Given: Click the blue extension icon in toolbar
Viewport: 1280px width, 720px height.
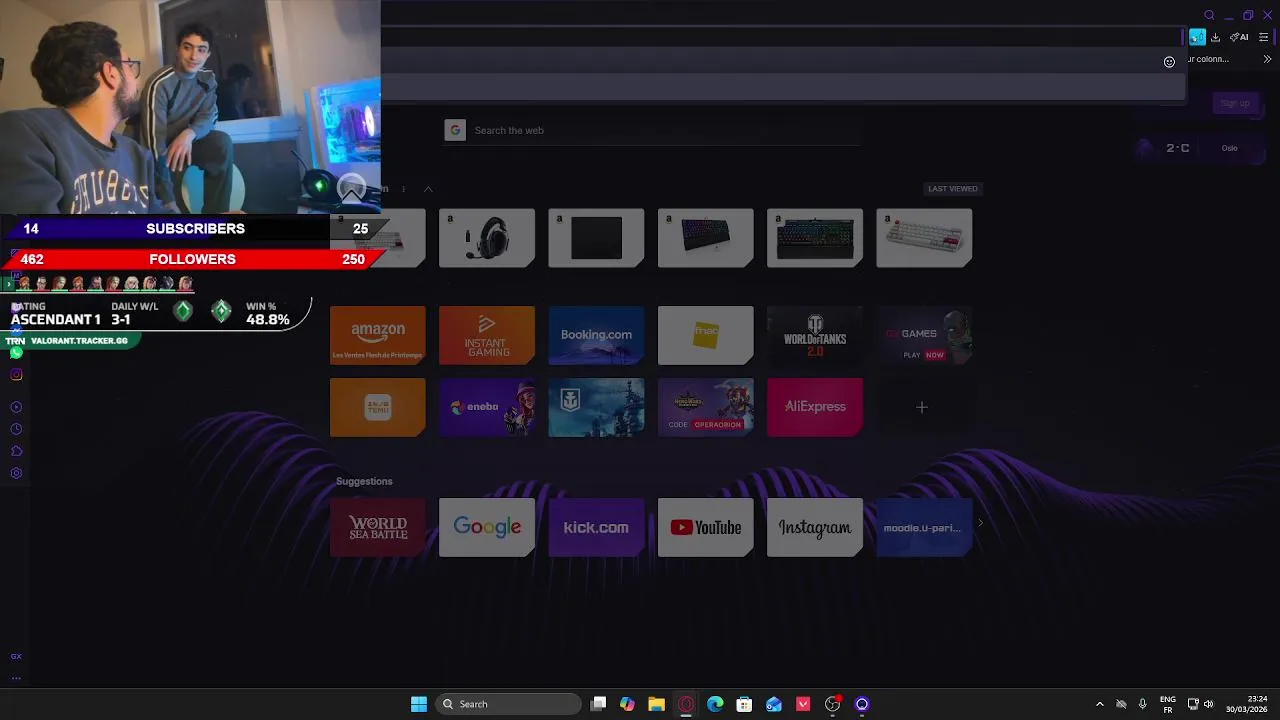Looking at the screenshot, I should tap(1197, 37).
